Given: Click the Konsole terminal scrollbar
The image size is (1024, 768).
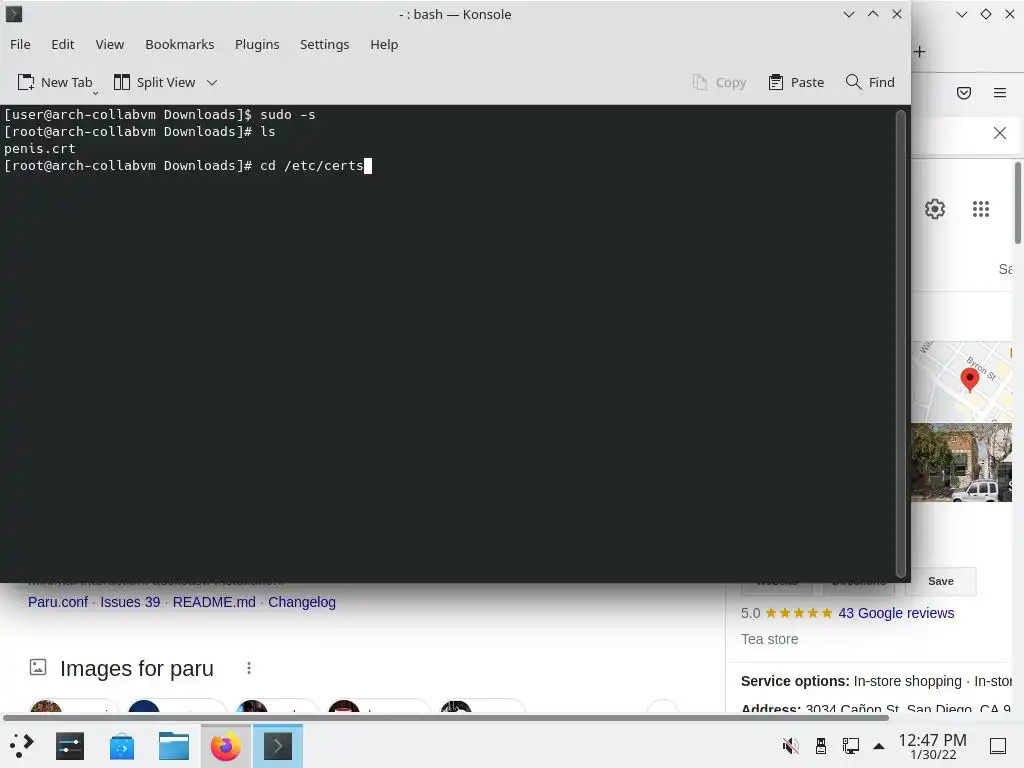Looking at the screenshot, I should 901,344.
